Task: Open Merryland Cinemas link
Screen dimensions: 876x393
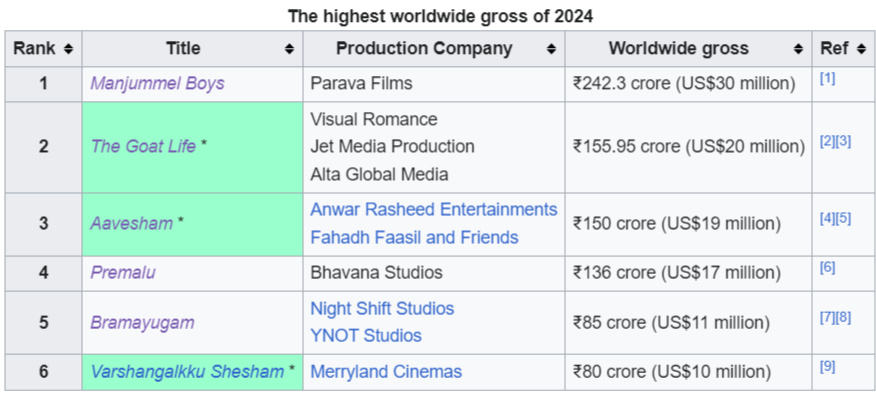Action: pyautogui.click(x=386, y=372)
